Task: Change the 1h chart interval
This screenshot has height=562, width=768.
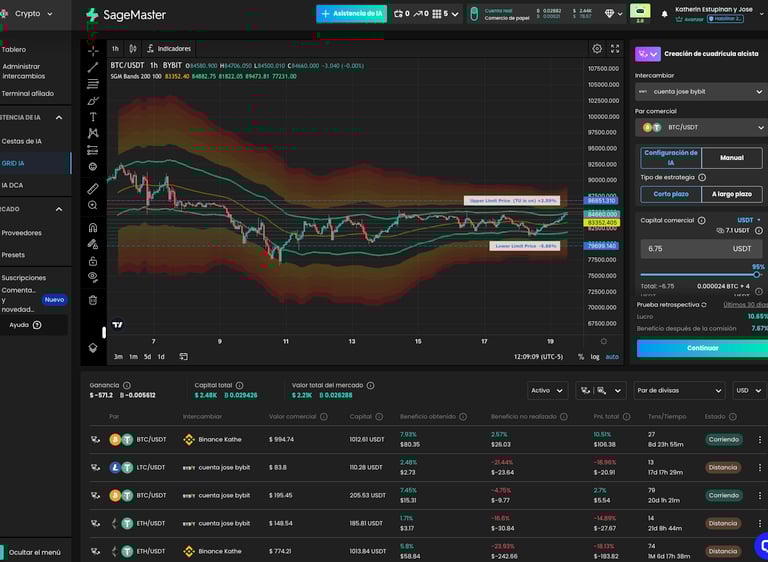Action: tap(115, 49)
